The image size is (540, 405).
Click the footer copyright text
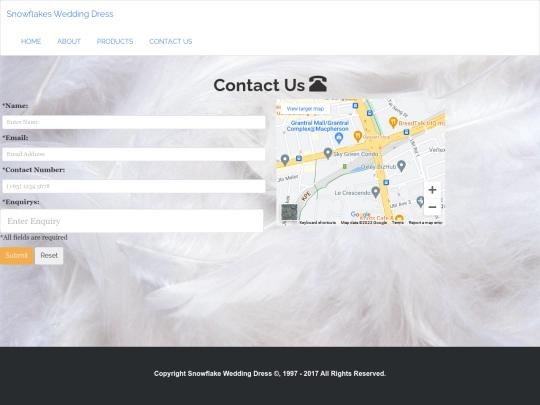click(270, 374)
